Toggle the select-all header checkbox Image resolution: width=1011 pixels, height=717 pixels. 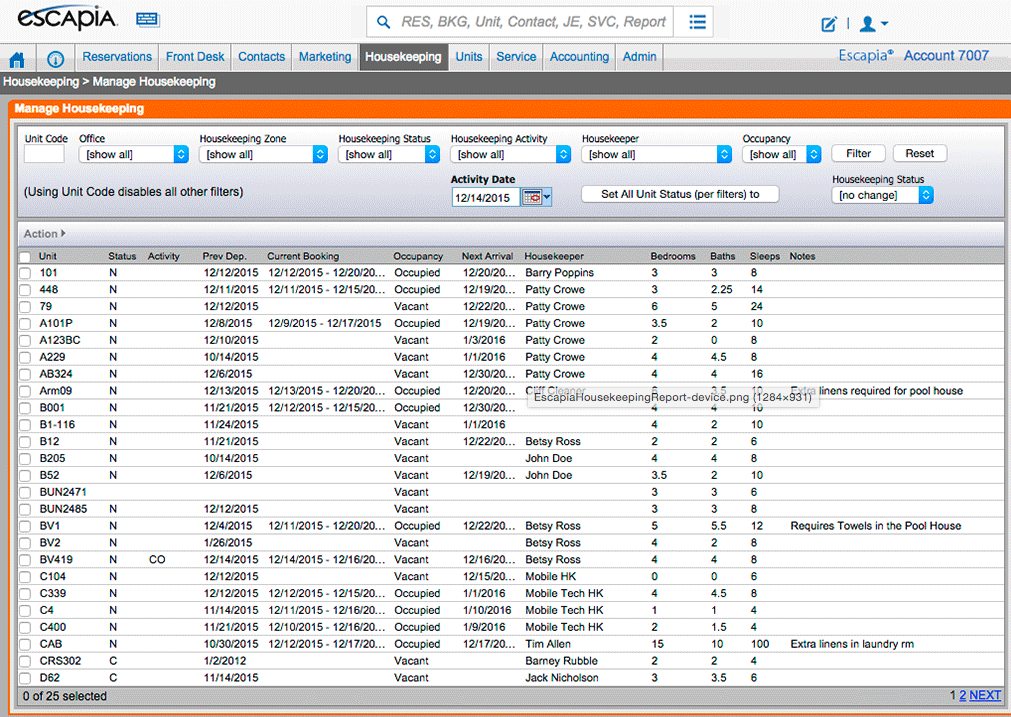25,257
